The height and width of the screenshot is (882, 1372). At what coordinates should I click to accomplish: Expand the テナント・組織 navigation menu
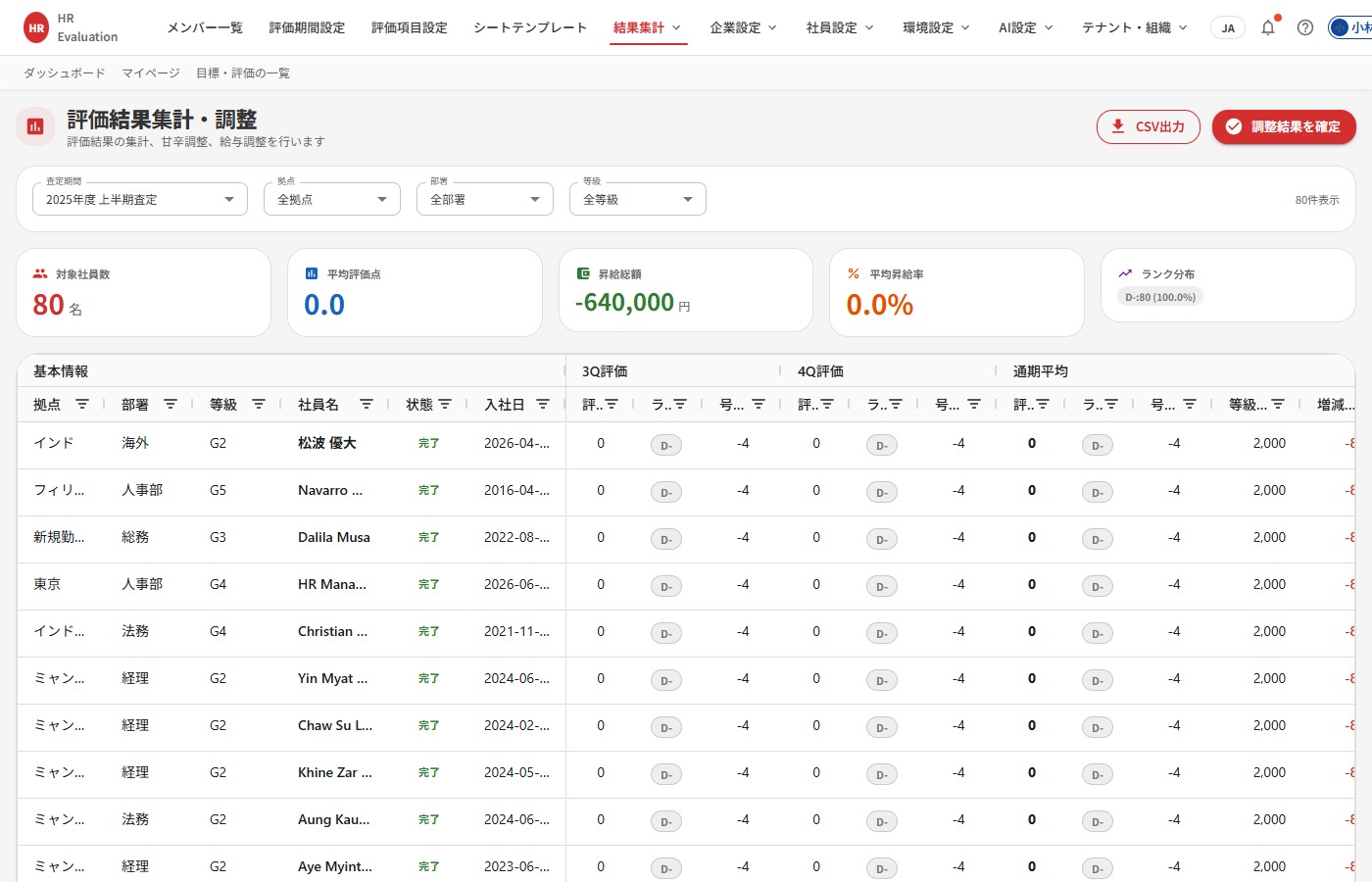[x=1135, y=27]
